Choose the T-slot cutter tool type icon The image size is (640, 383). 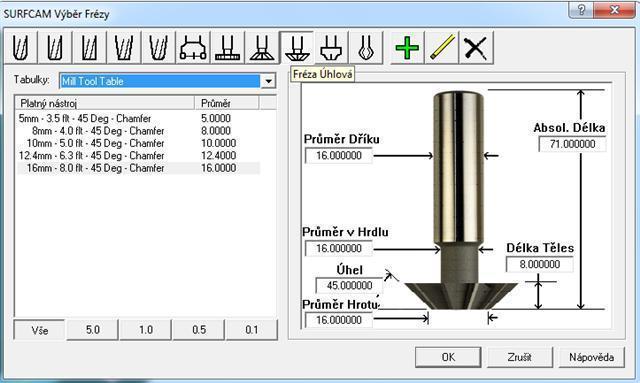click(227, 47)
